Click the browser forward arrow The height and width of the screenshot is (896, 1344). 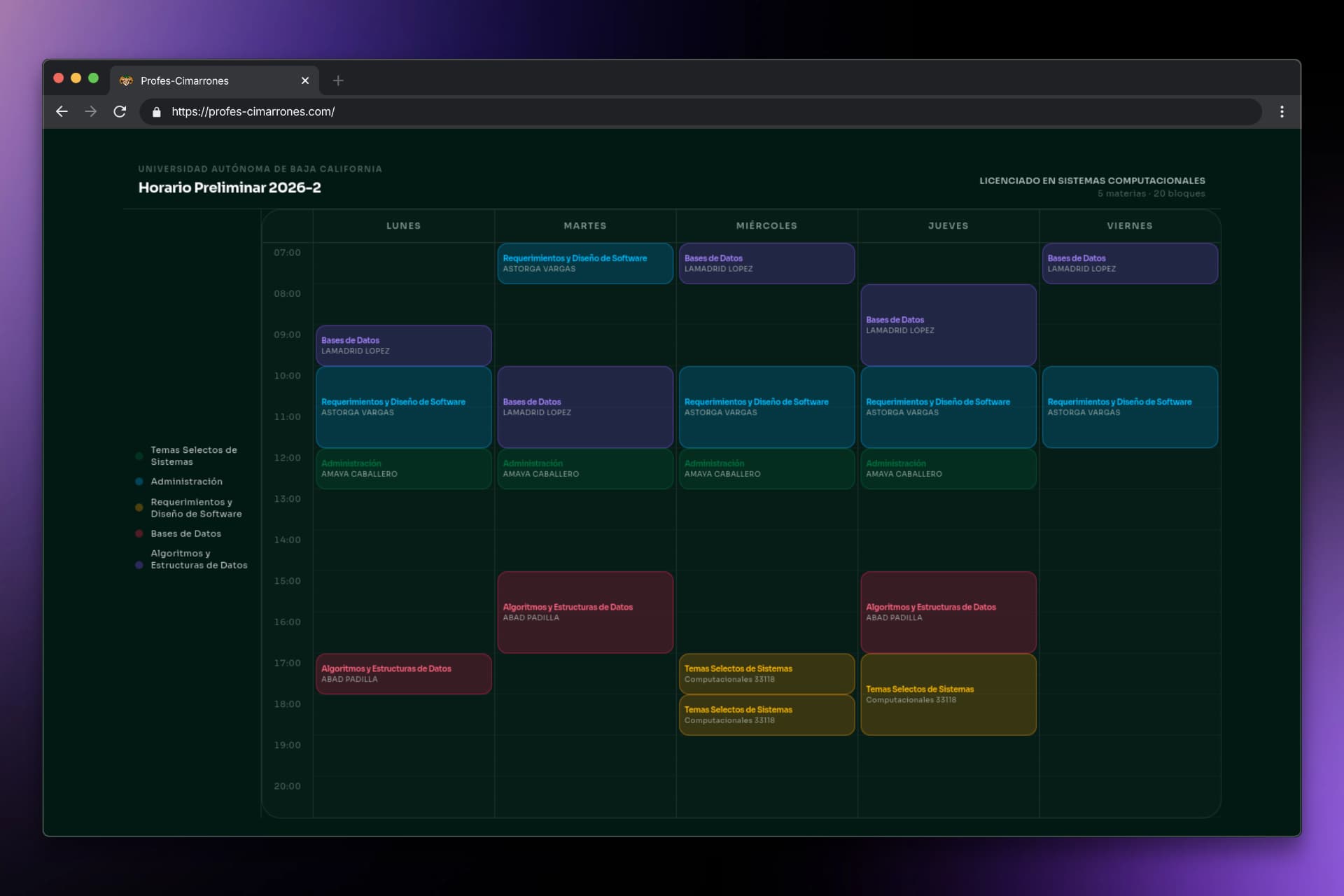[91, 111]
